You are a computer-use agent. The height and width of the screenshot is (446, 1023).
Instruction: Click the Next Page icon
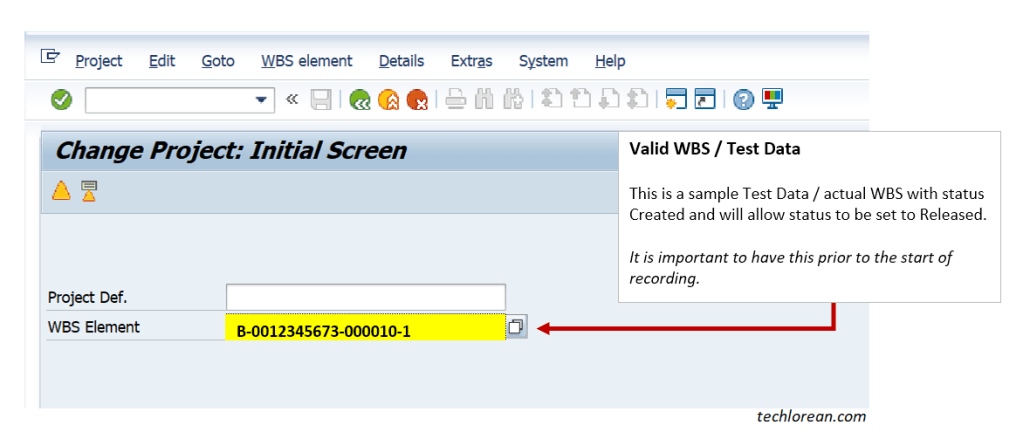(609, 99)
